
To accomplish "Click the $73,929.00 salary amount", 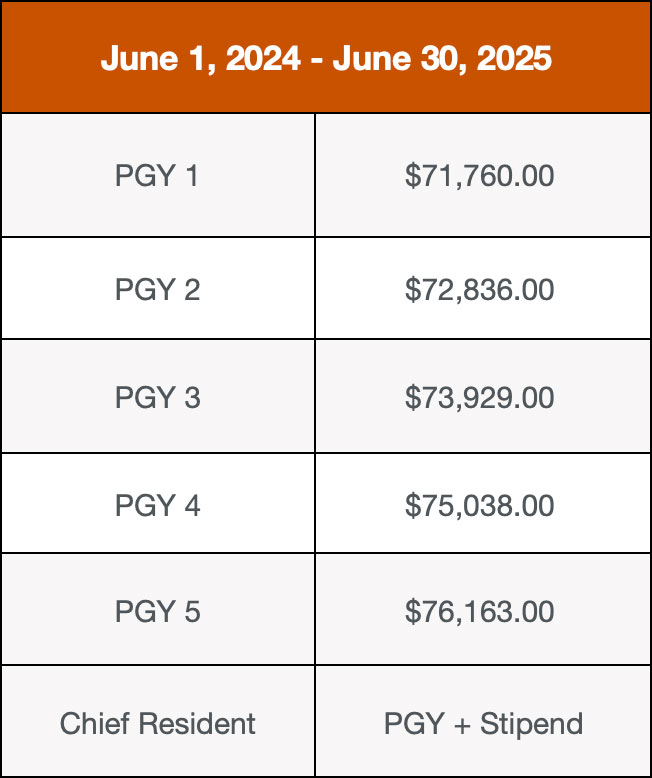I will (x=479, y=398).
